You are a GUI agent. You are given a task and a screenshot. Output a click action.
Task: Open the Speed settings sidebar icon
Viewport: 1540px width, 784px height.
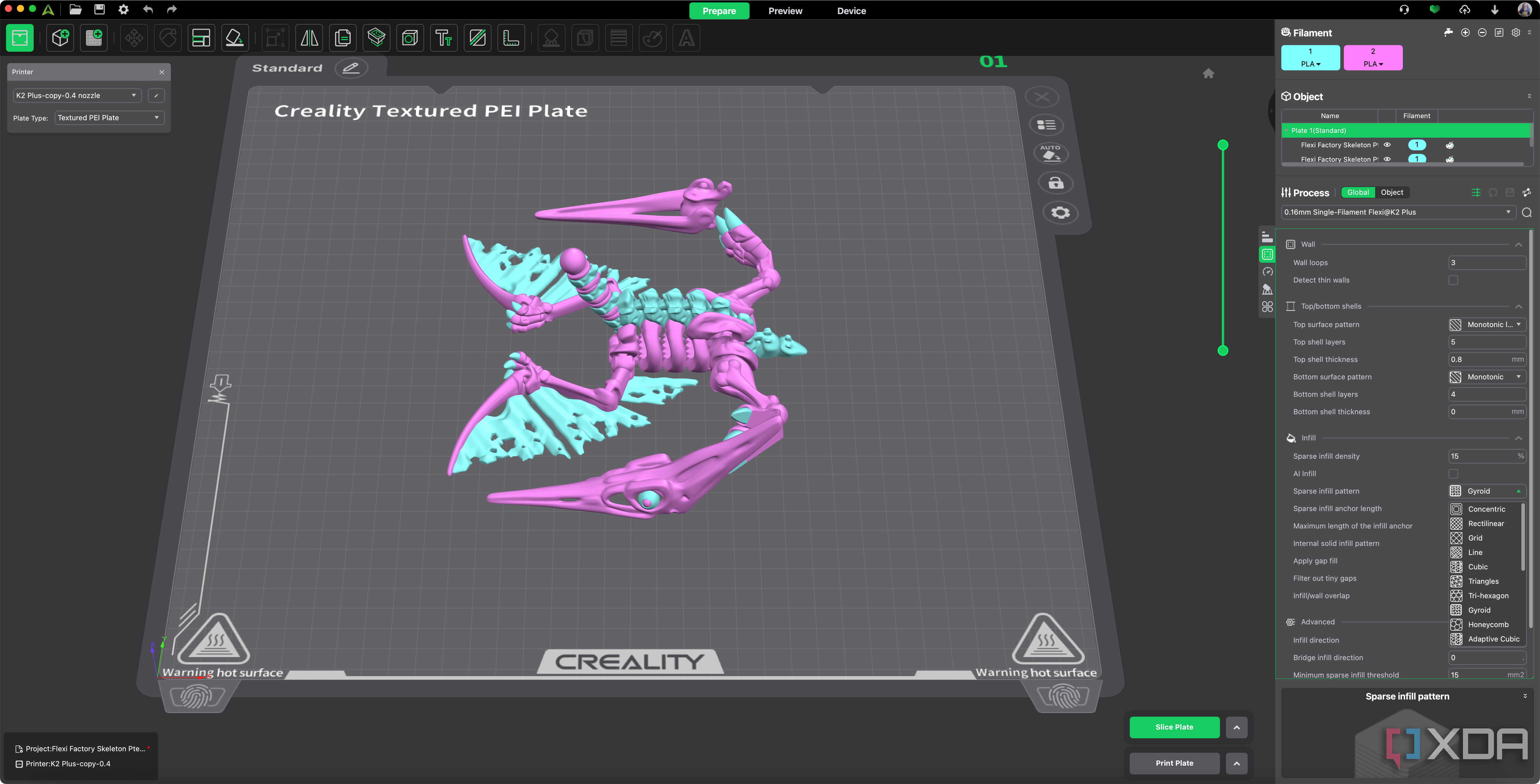(x=1267, y=272)
